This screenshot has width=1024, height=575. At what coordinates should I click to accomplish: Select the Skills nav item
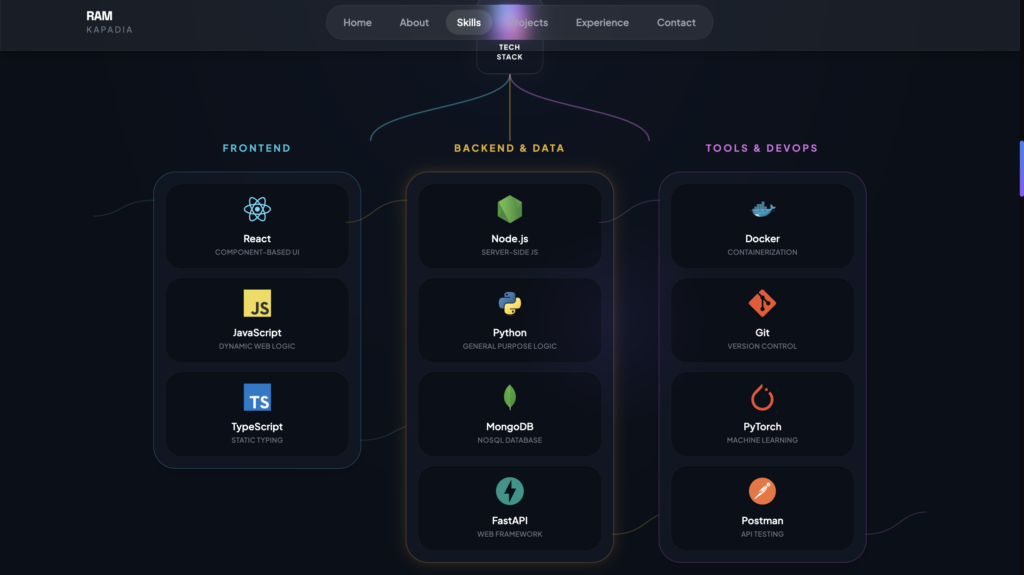tap(469, 22)
